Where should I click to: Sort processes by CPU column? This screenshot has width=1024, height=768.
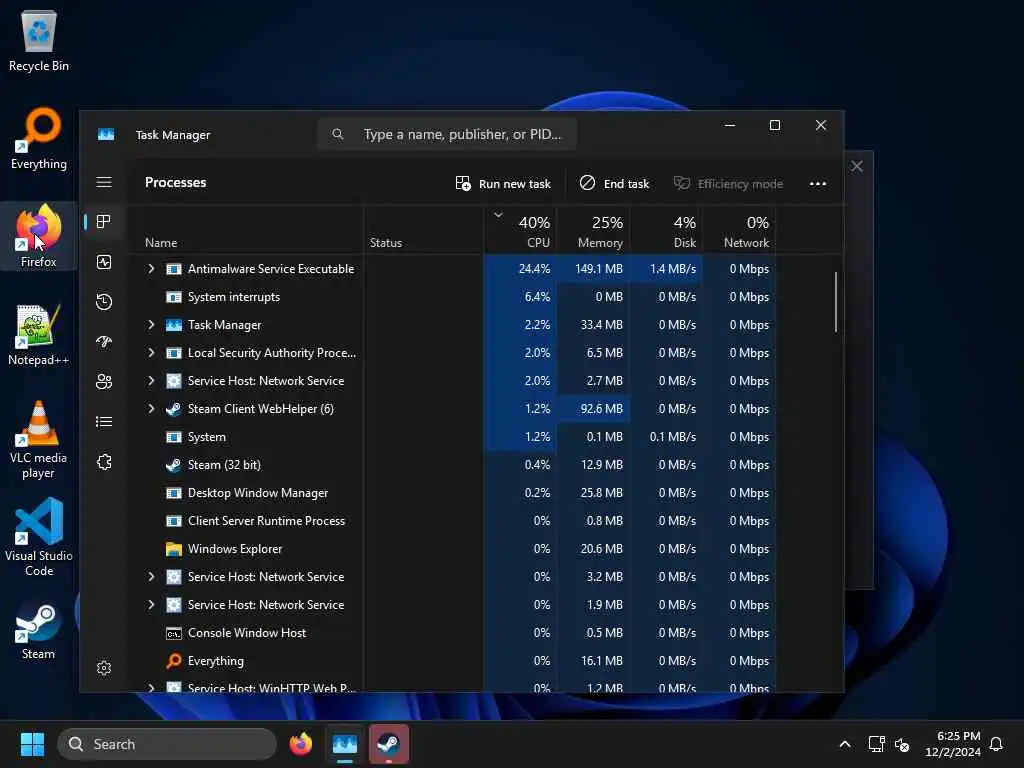(520, 231)
